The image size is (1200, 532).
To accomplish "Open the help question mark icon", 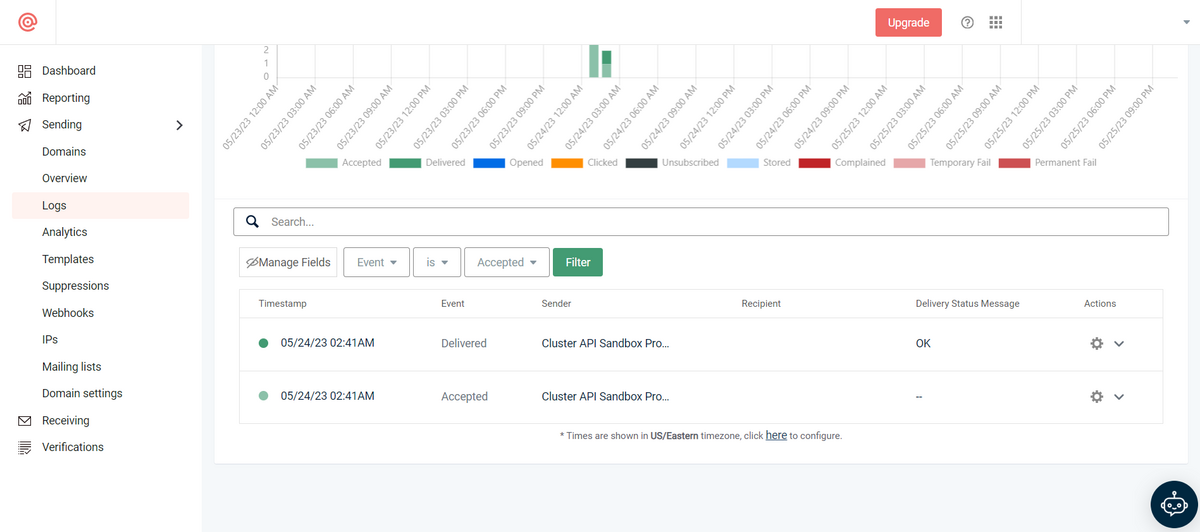I will (967, 22).
